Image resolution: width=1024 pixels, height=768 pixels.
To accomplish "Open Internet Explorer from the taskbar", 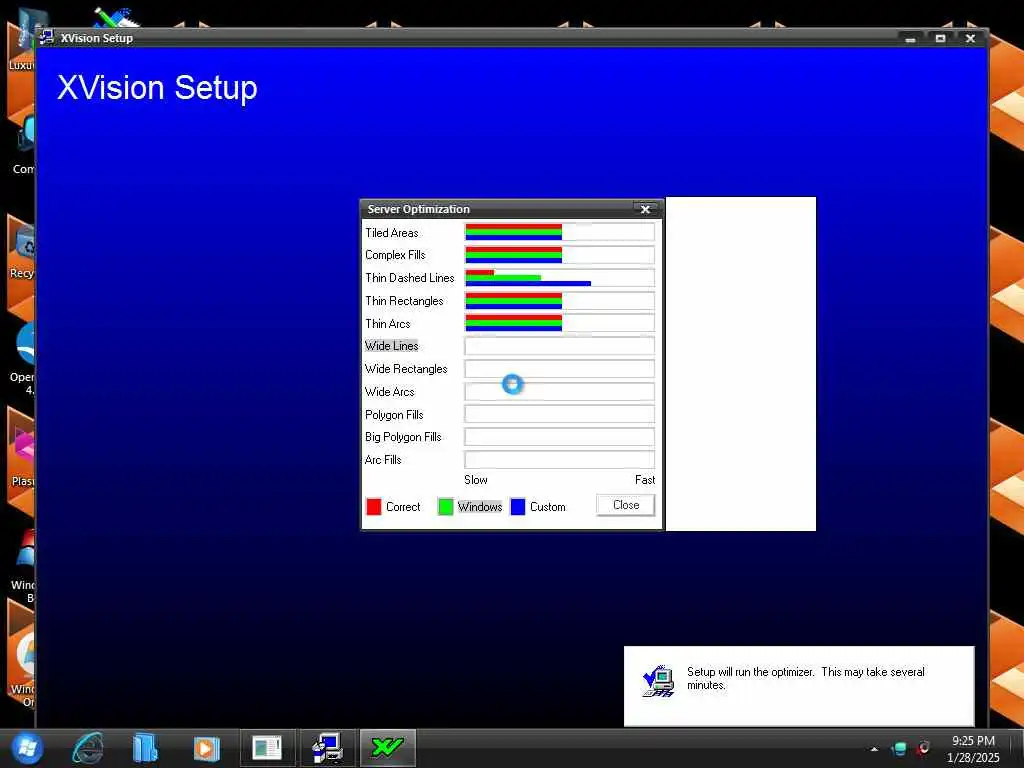I will [x=88, y=748].
